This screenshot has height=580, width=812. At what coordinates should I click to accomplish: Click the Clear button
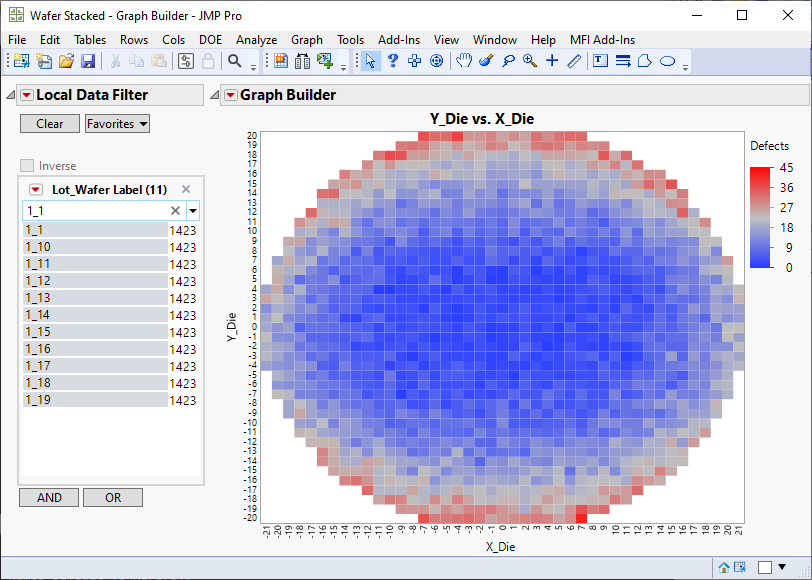[x=49, y=123]
